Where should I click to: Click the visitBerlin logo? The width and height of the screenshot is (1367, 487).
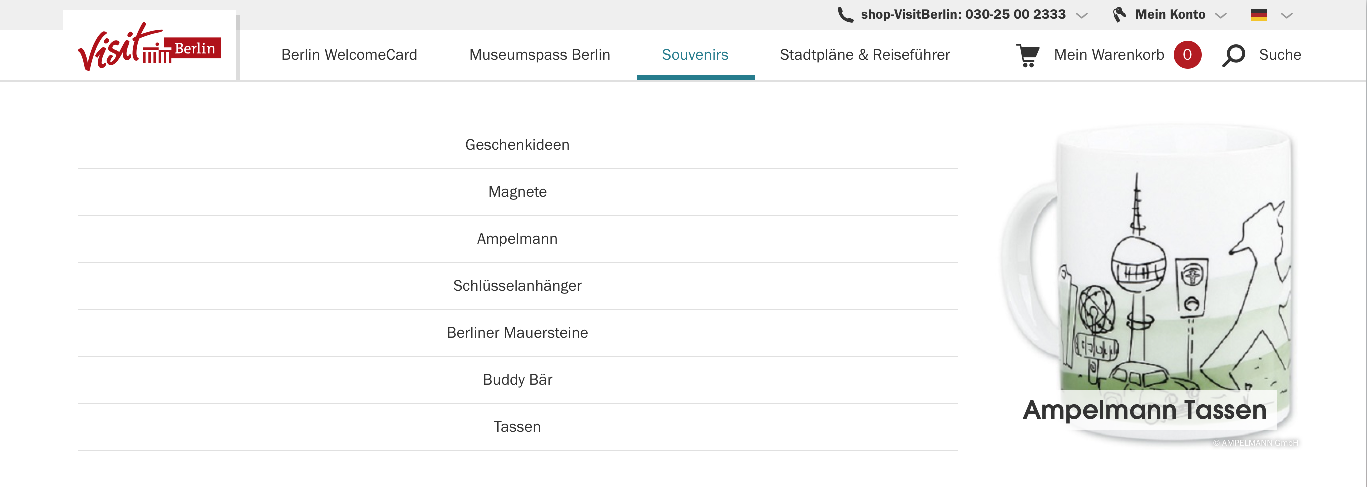150,47
